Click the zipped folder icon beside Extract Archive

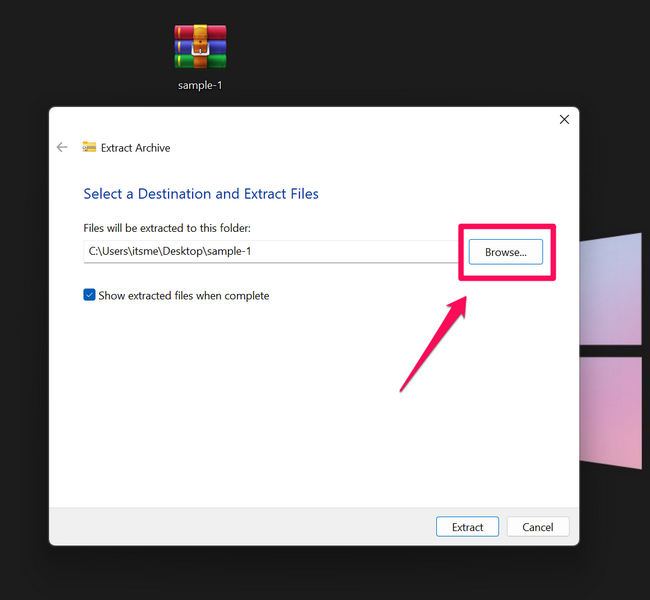89,147
